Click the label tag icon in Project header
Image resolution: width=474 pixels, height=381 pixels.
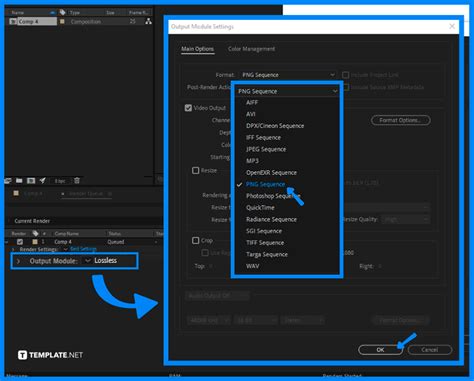pyautogui.click(x=62, y=12)
